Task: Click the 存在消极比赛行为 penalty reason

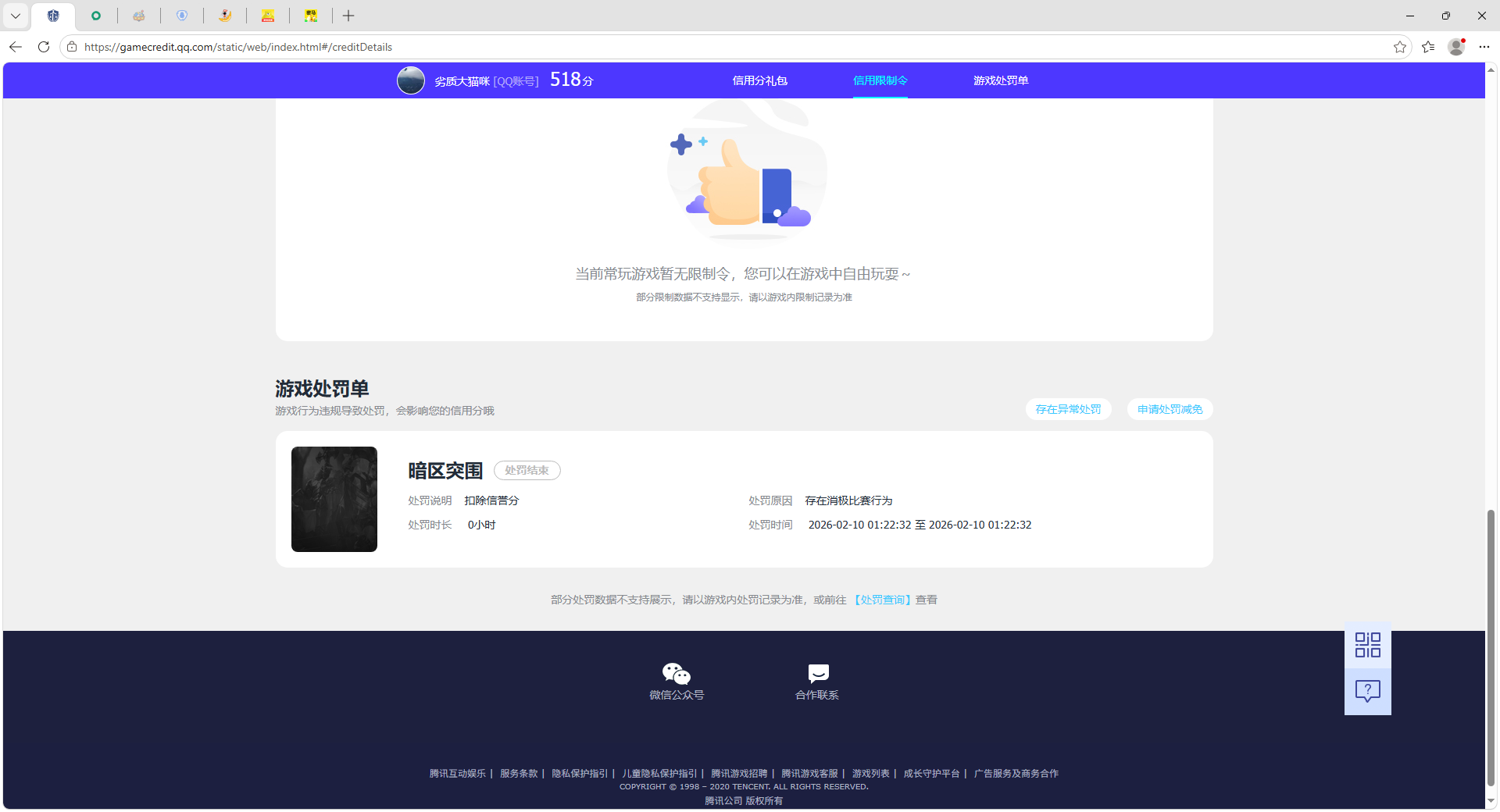Action: (848, 500)
